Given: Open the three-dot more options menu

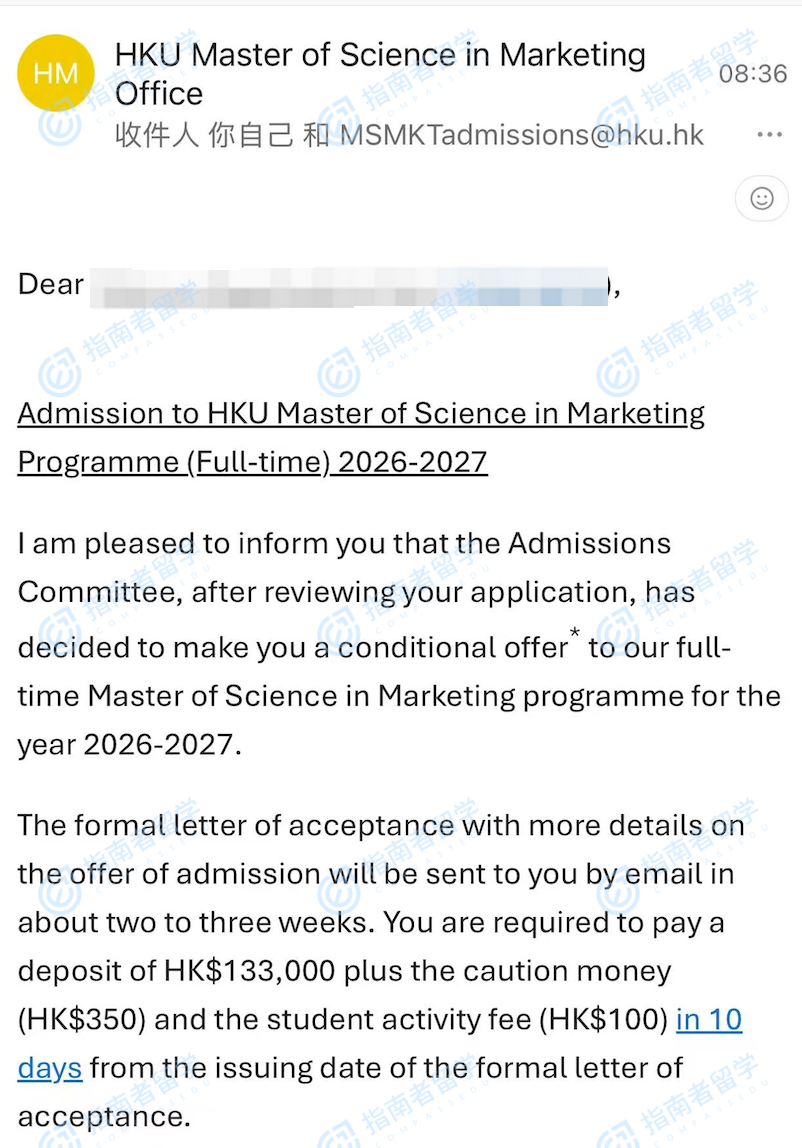Looking at the screenshot, I should pyautogui.click(x=769, y=135).
